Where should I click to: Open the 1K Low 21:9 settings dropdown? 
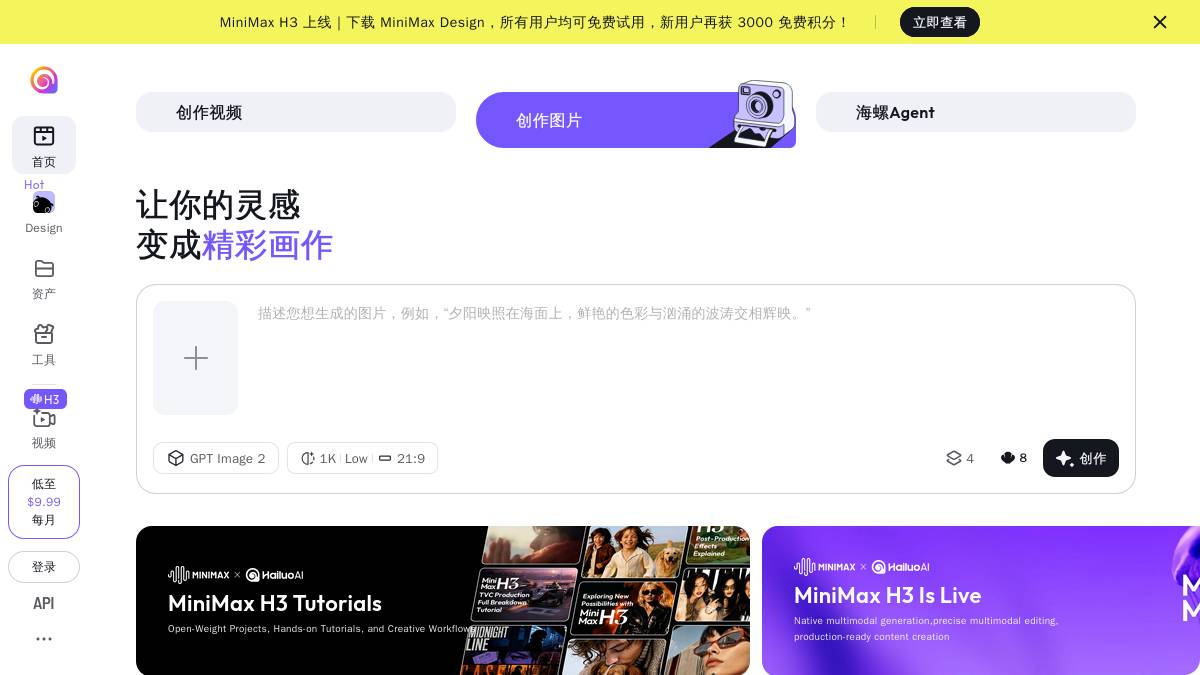tap(363, 458)
